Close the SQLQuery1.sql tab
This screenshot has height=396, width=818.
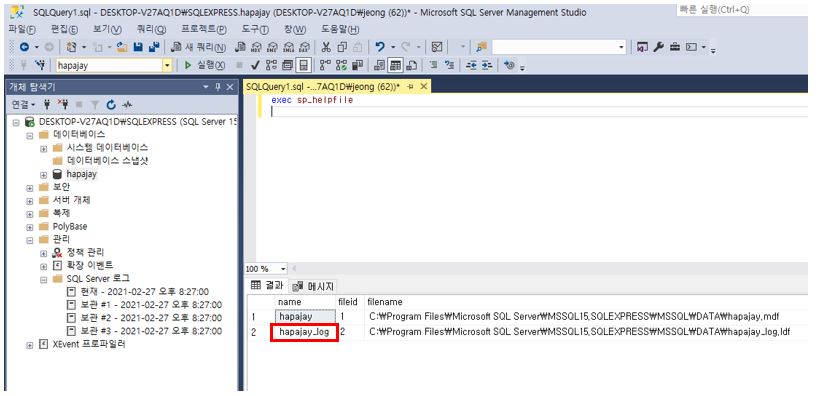coord(424,87)
